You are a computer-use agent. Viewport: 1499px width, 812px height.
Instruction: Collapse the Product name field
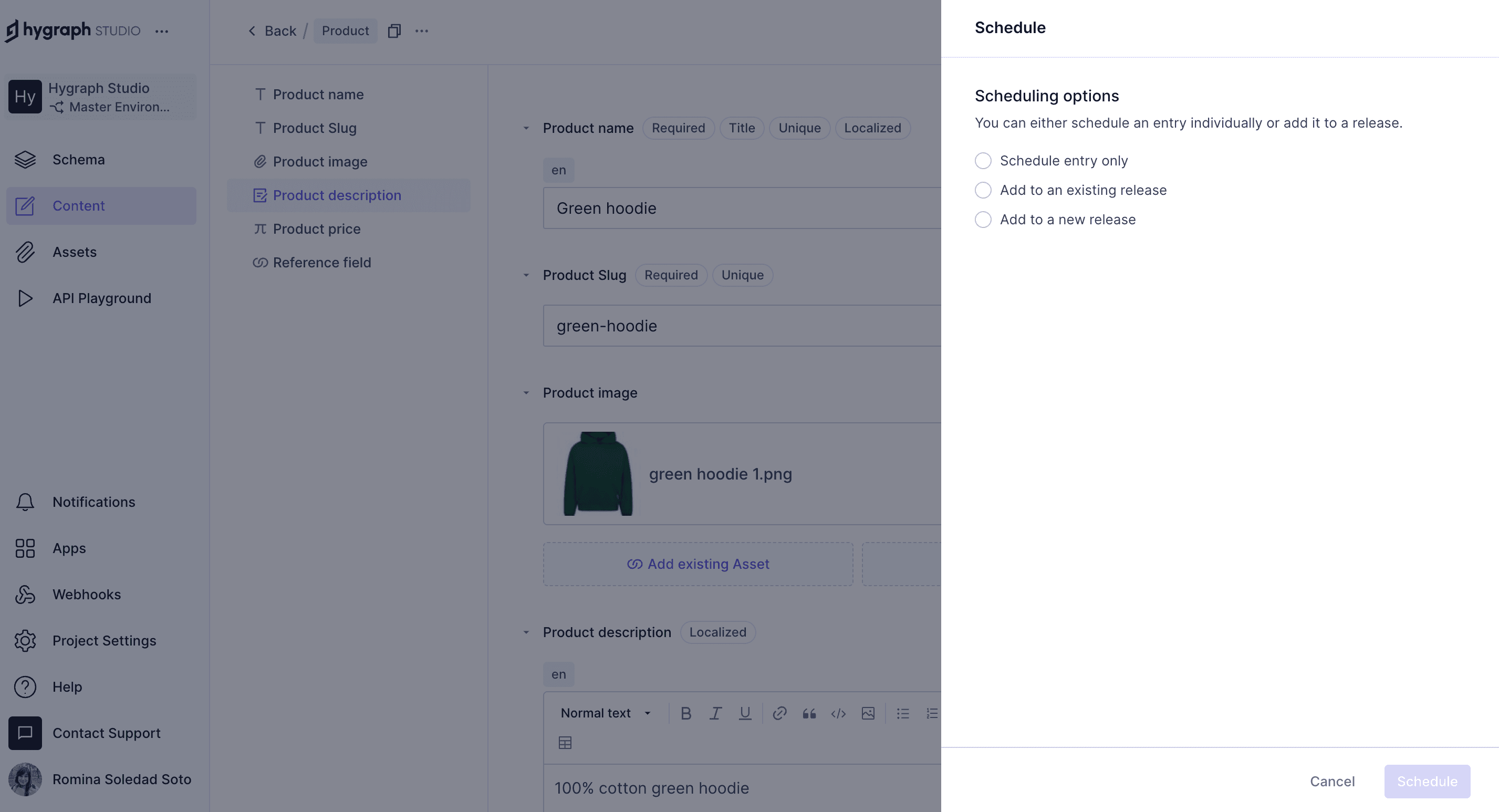tap(526, 128)
